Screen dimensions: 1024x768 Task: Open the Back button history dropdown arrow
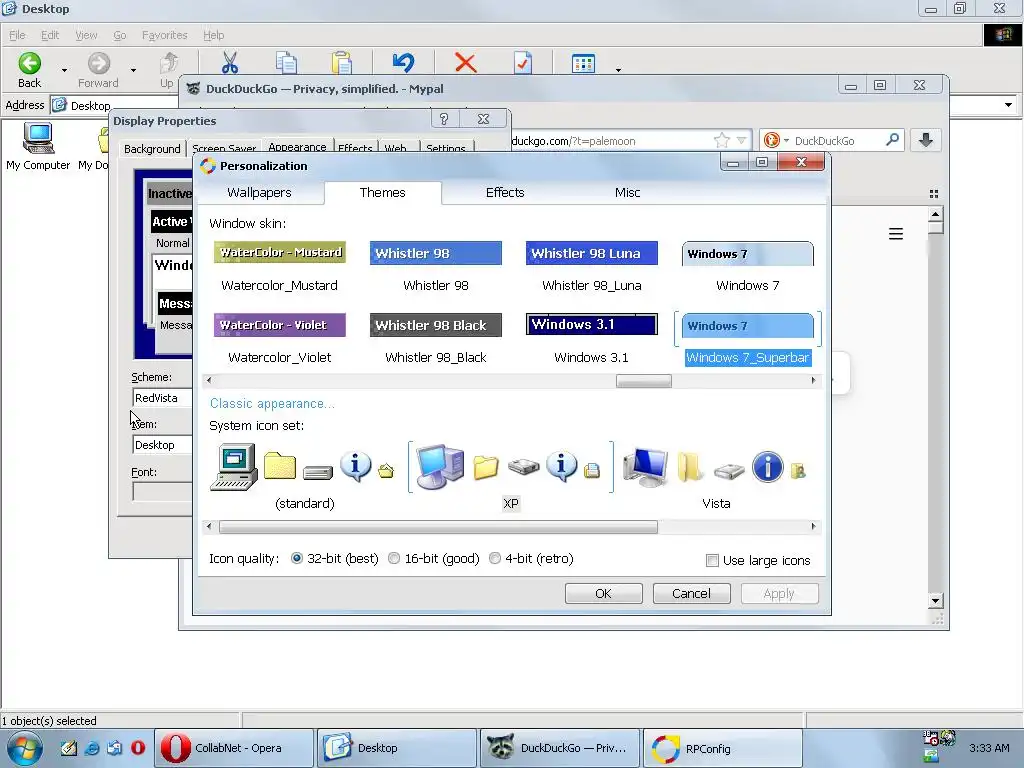[x=64, y=70]
